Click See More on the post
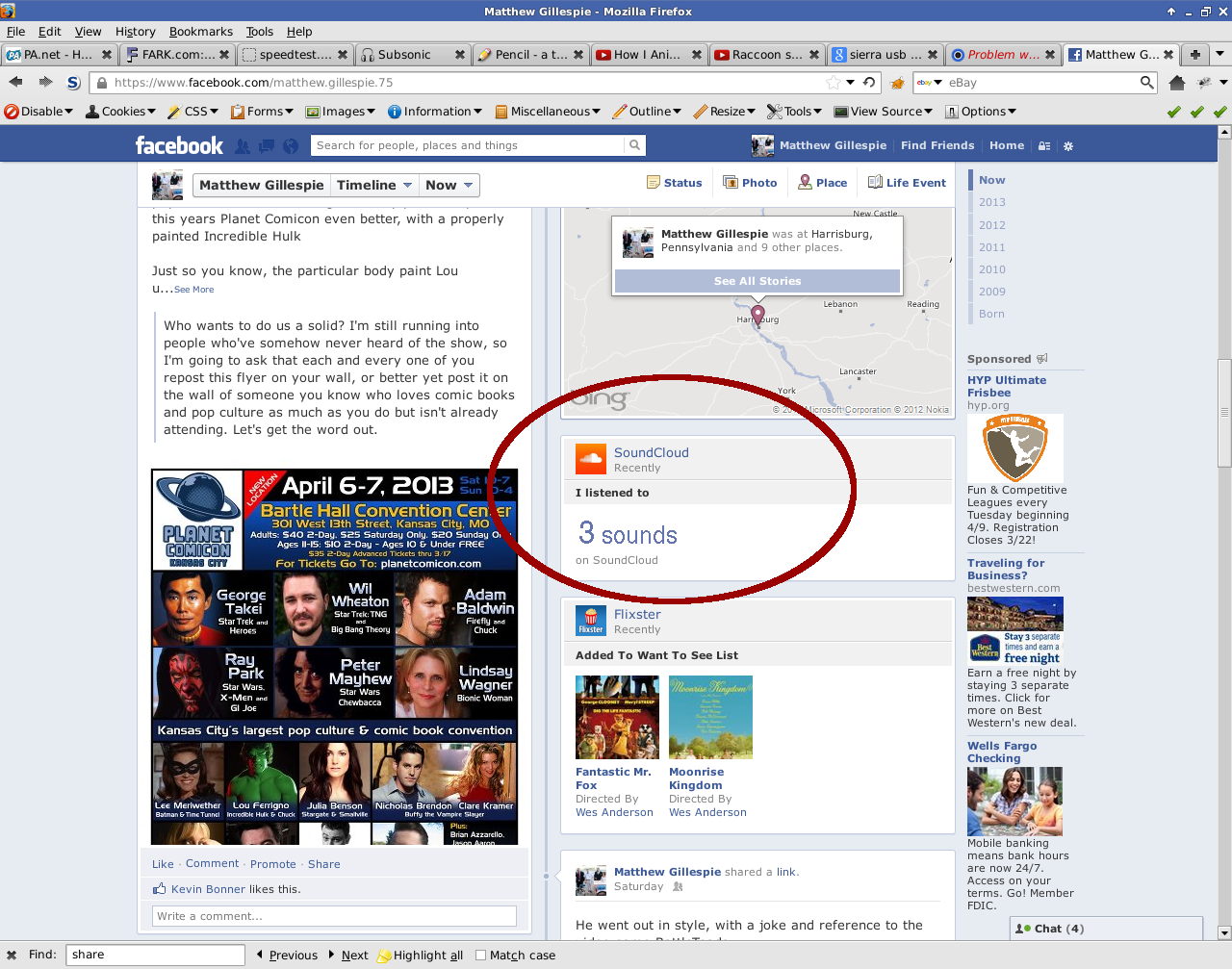The height and width of the screenshot is (969, 1232). tap(194, 290)
